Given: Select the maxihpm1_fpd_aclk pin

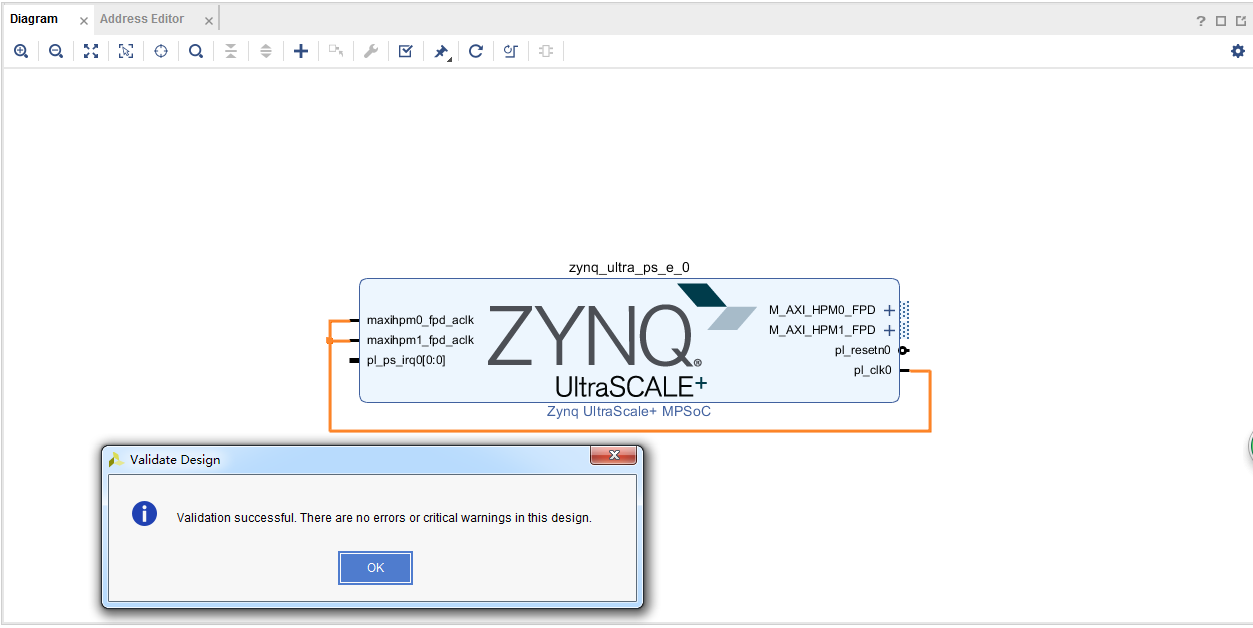Looking at the screenshot, I should tap(420, 341).
